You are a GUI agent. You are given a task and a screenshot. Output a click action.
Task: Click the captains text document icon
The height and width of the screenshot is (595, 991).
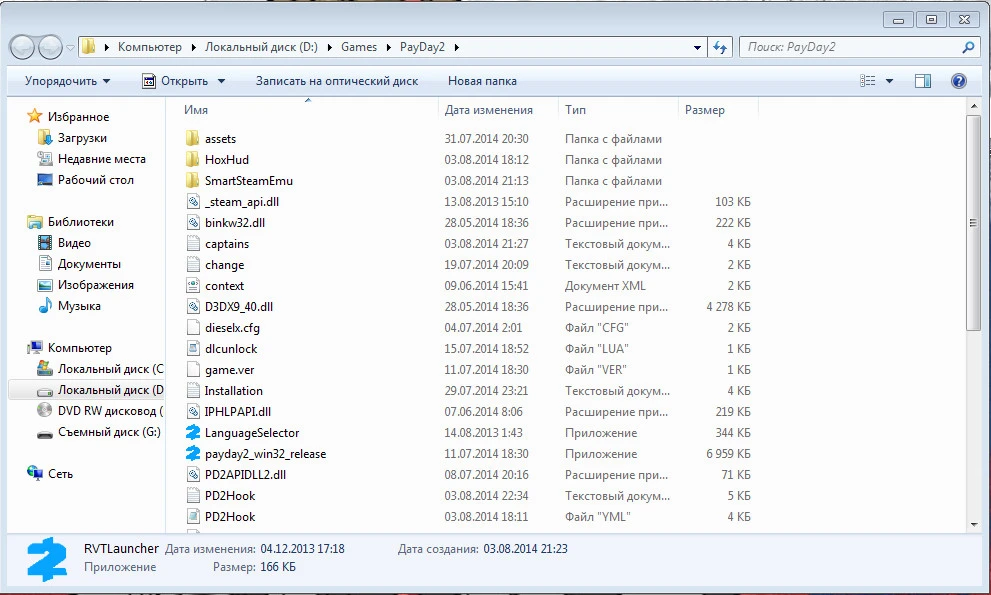click(193, 243)
